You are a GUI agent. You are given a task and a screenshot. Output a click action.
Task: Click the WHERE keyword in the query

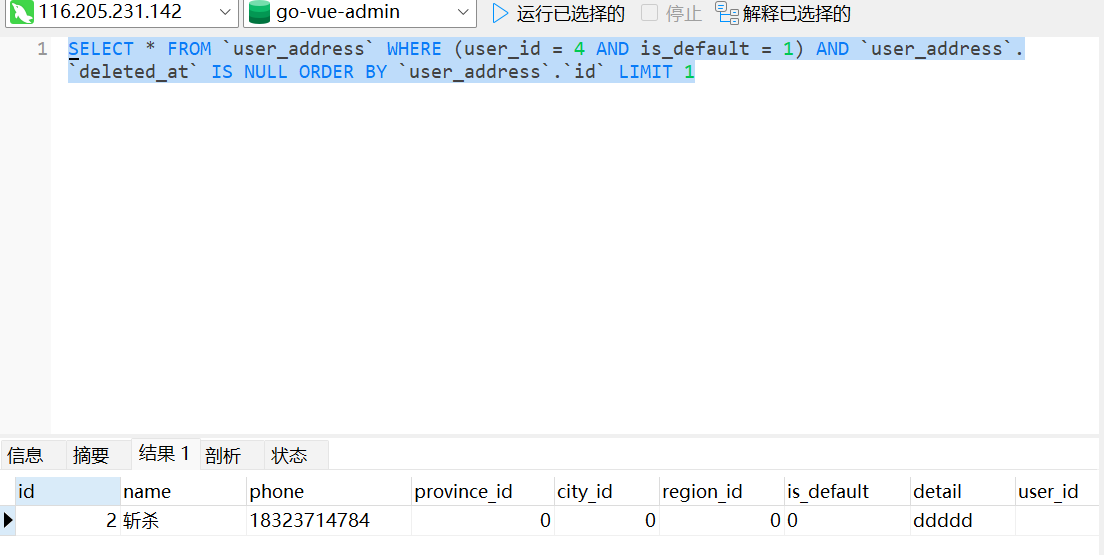click(414, 49)
